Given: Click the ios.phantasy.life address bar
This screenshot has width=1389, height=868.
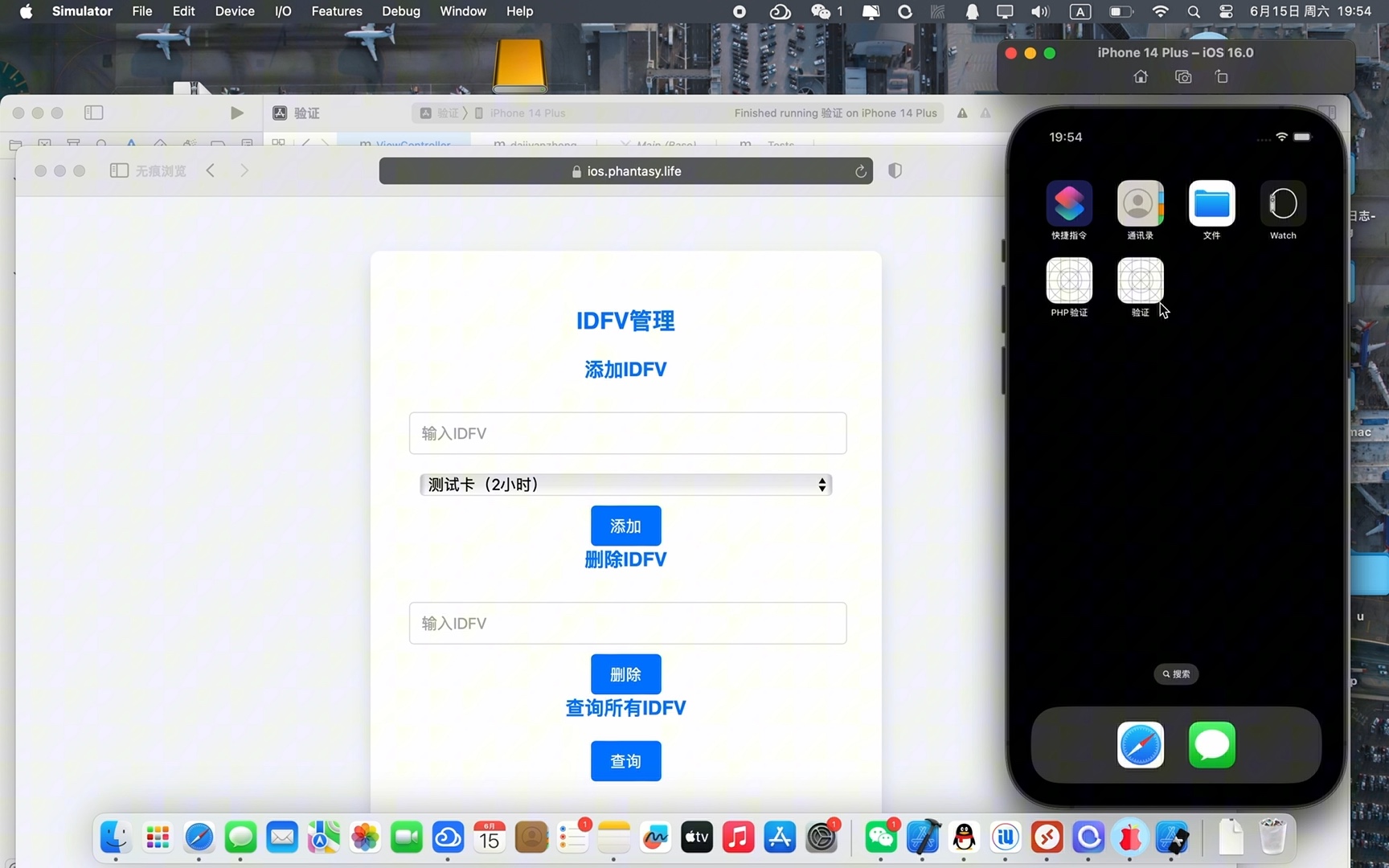Looking at the screenshot, I should tap(625, 171).
